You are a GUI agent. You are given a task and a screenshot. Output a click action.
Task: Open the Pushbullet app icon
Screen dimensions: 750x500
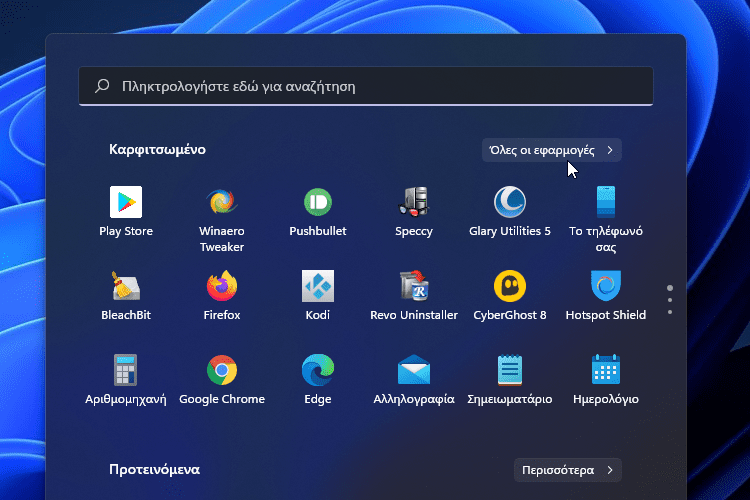[x=318, y=203]
